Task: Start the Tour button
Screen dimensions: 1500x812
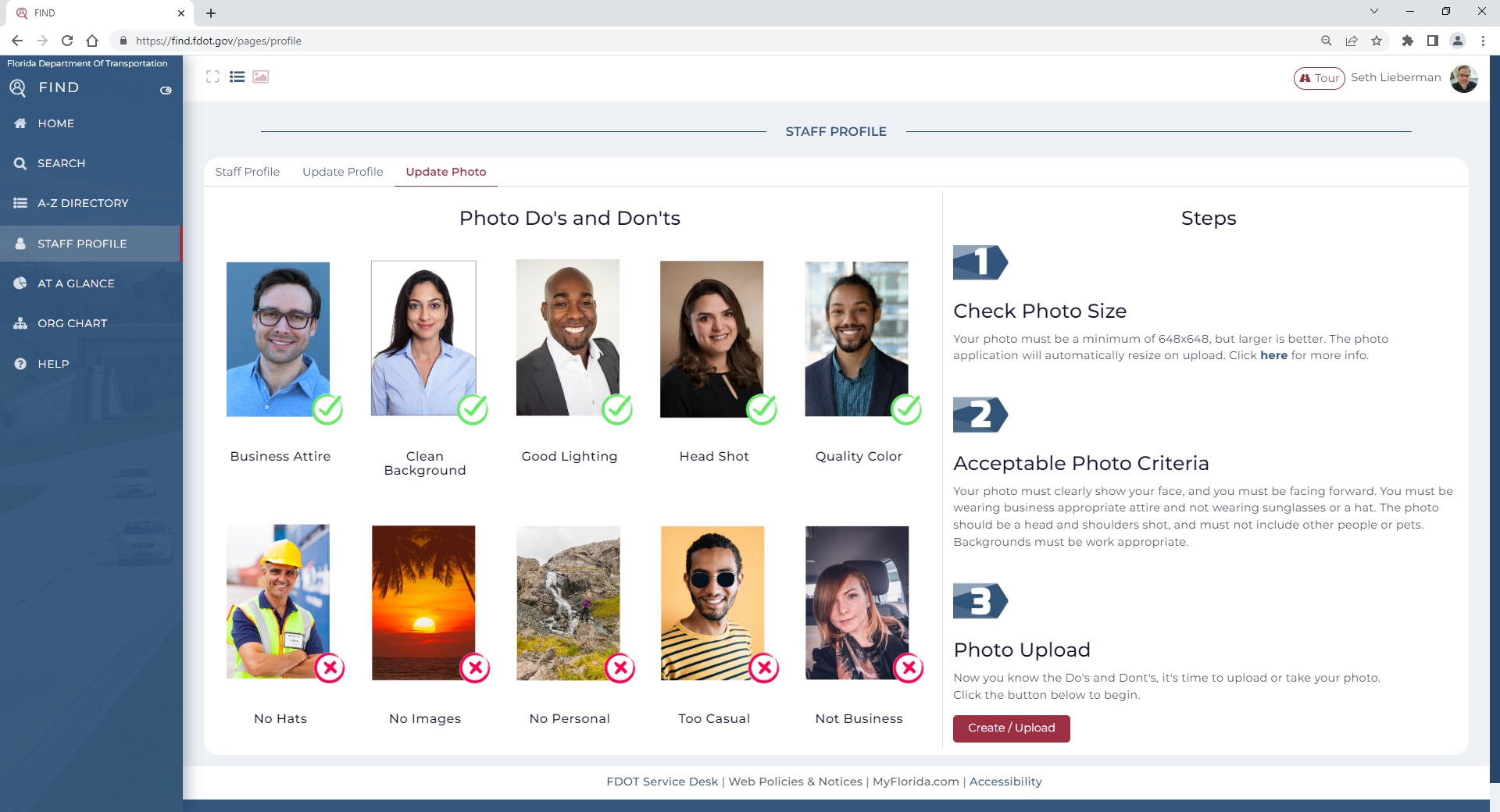Action: click(x=1319, y=78)
